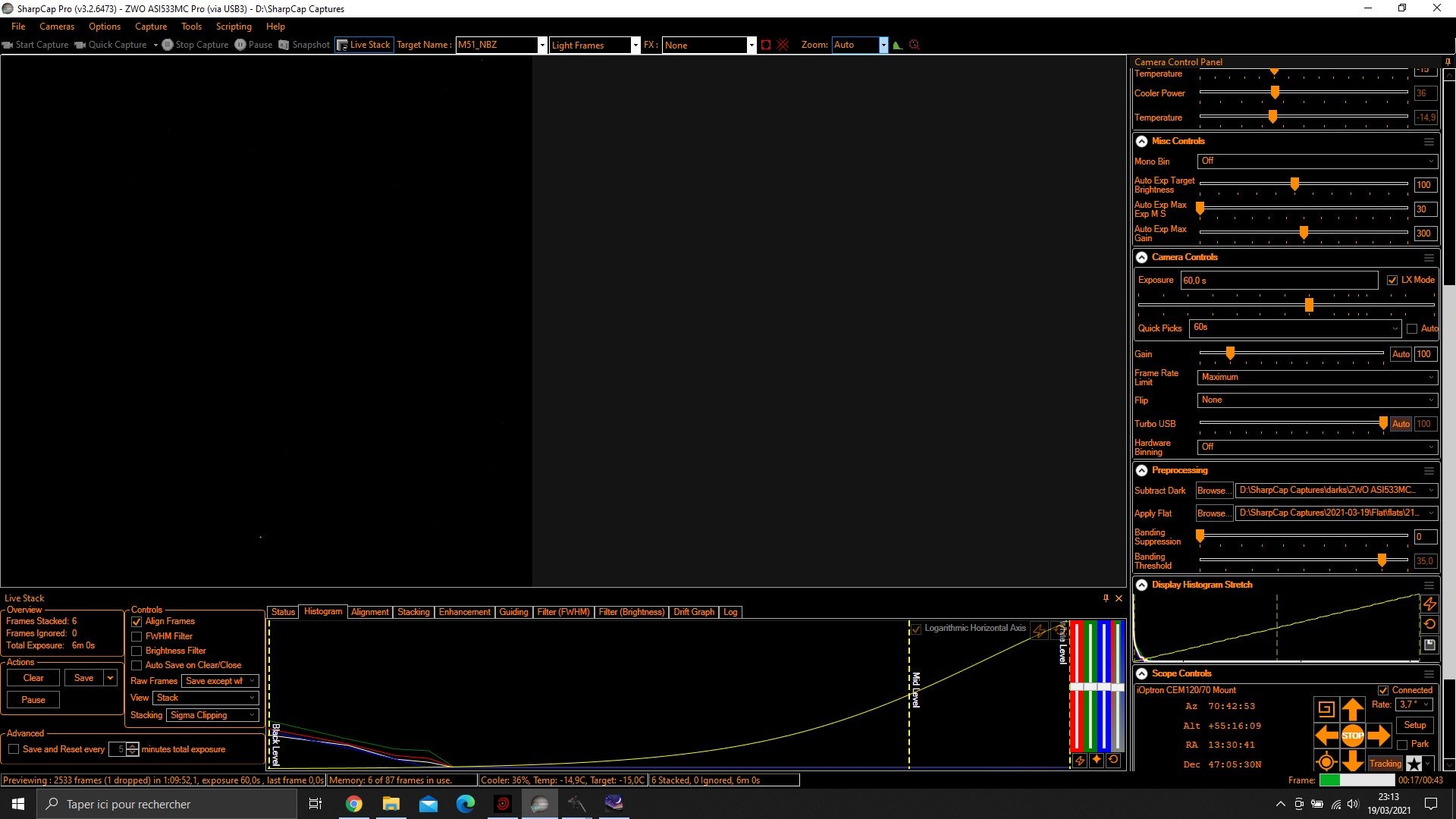Reset the Display Histogram Stretch
The height and width of the screenshot is (819, 1456).
(1429, 624)
